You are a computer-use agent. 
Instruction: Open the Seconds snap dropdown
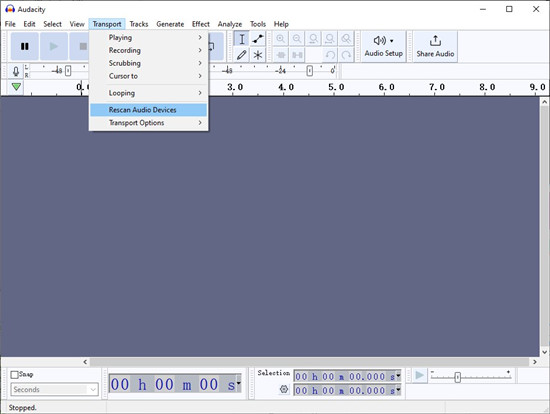pos(55,389)
